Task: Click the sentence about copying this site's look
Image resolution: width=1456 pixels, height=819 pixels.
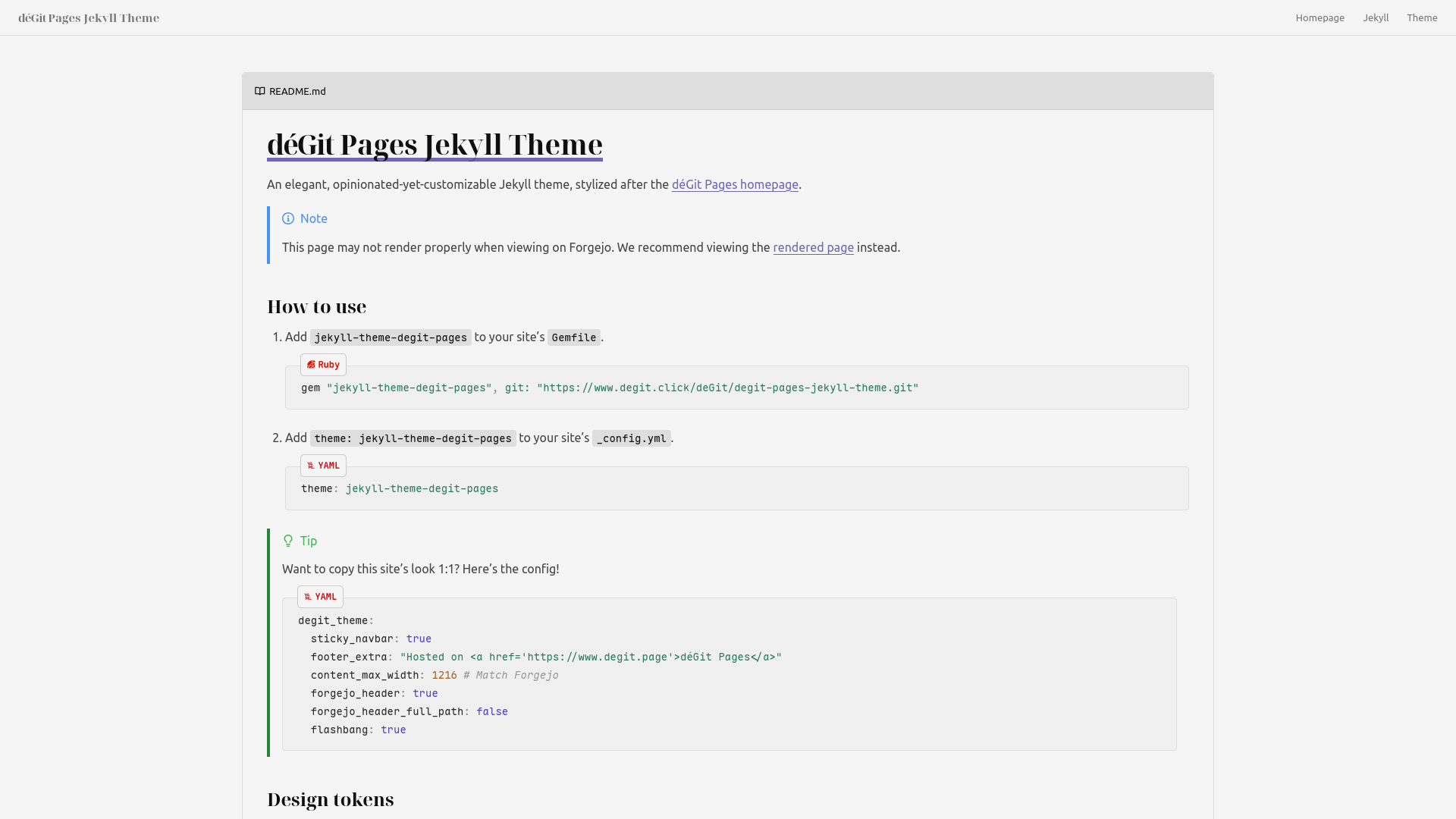Action: pyautogui.click(x=420, y=569)
